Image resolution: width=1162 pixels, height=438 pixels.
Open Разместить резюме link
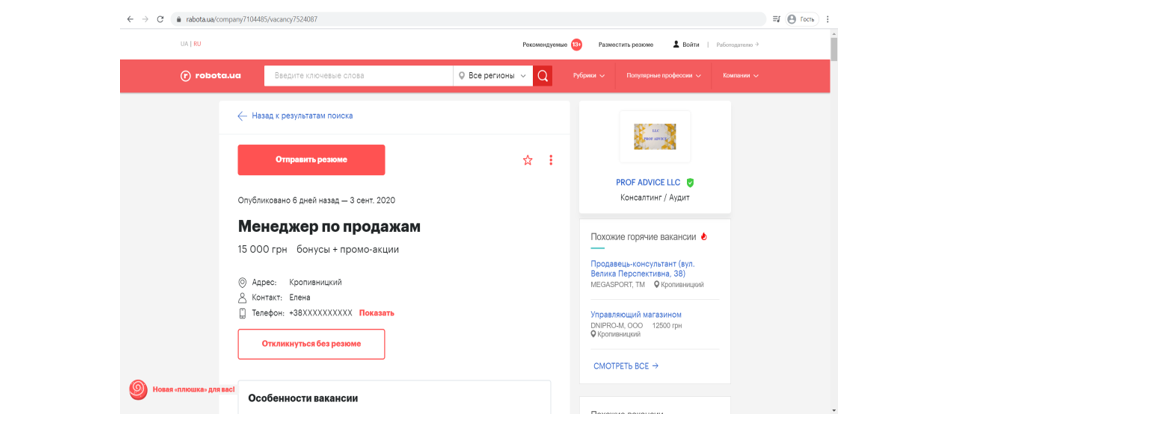coord(626,44)
